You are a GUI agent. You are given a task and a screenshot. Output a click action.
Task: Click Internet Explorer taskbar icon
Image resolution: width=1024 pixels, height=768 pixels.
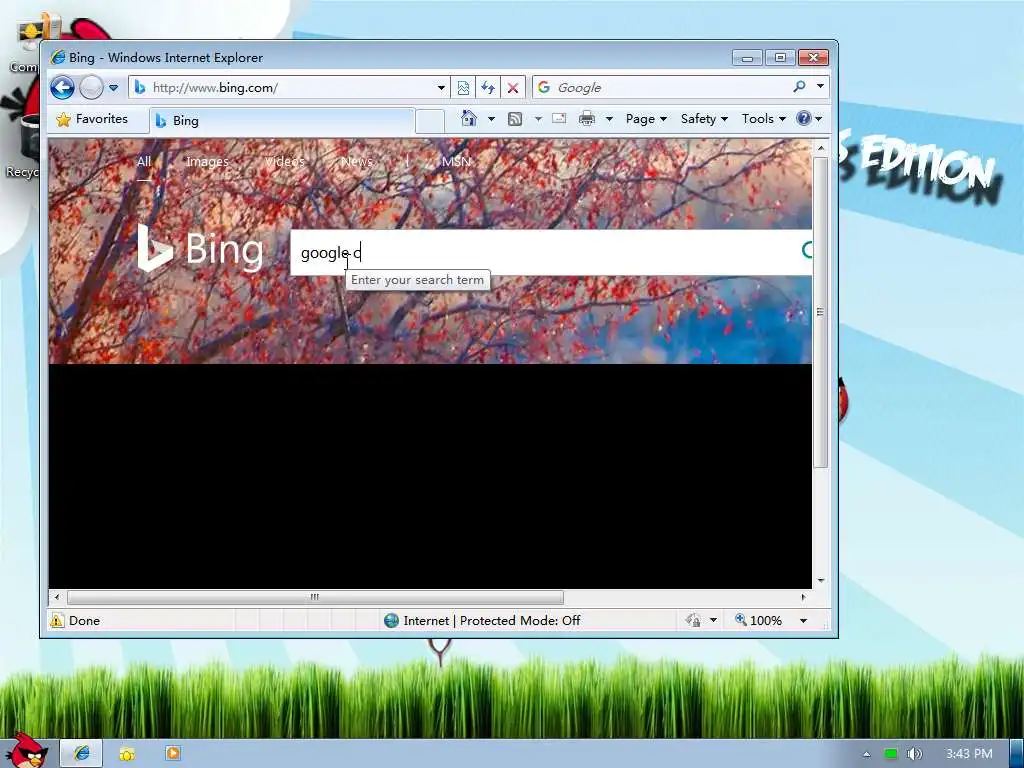pos(82,753)
